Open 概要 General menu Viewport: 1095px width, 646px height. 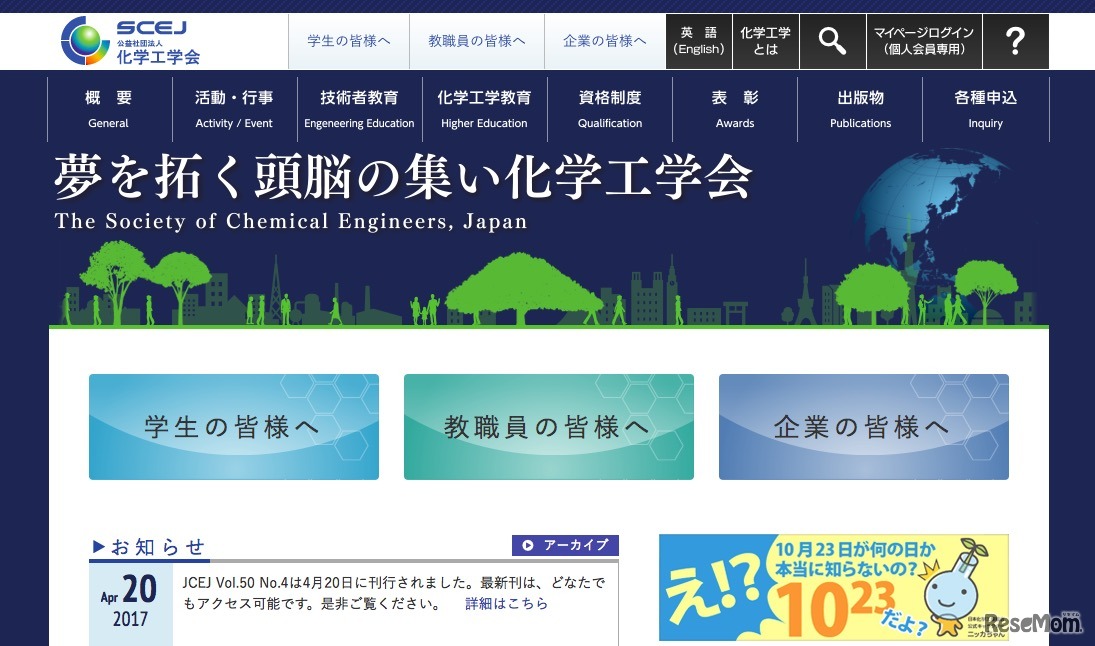(109, 109)
